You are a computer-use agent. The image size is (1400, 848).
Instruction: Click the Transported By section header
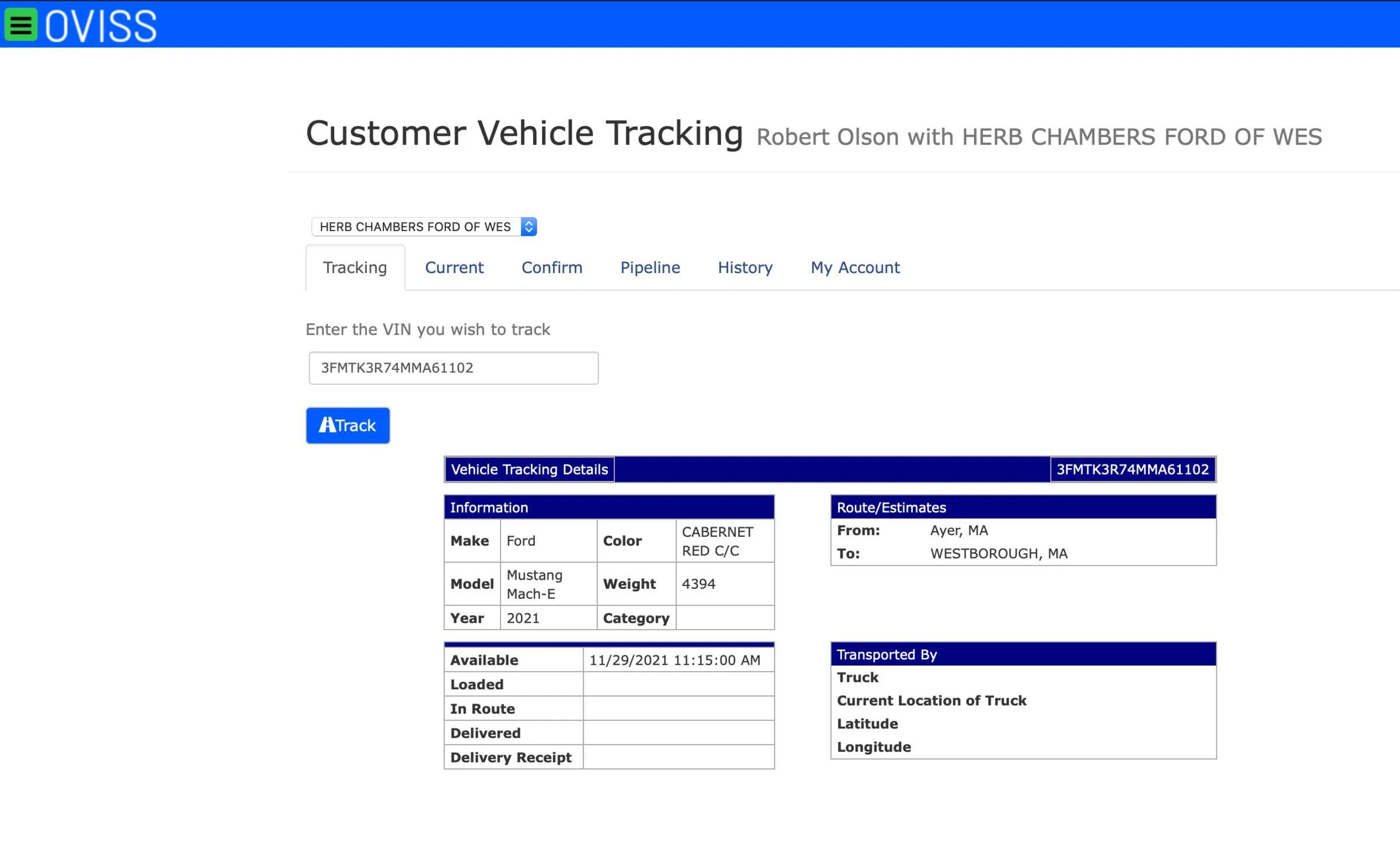(x=1023, y=654)
